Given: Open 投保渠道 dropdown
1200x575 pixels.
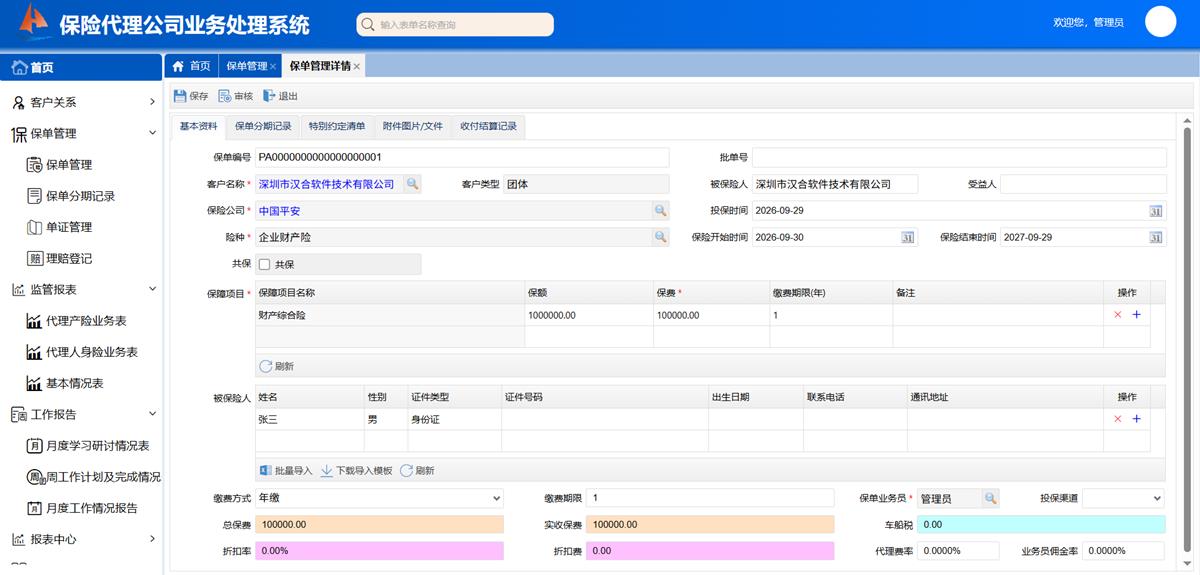Looking at the screenshot, I should pyautogui.click(x=1124, y=497).
